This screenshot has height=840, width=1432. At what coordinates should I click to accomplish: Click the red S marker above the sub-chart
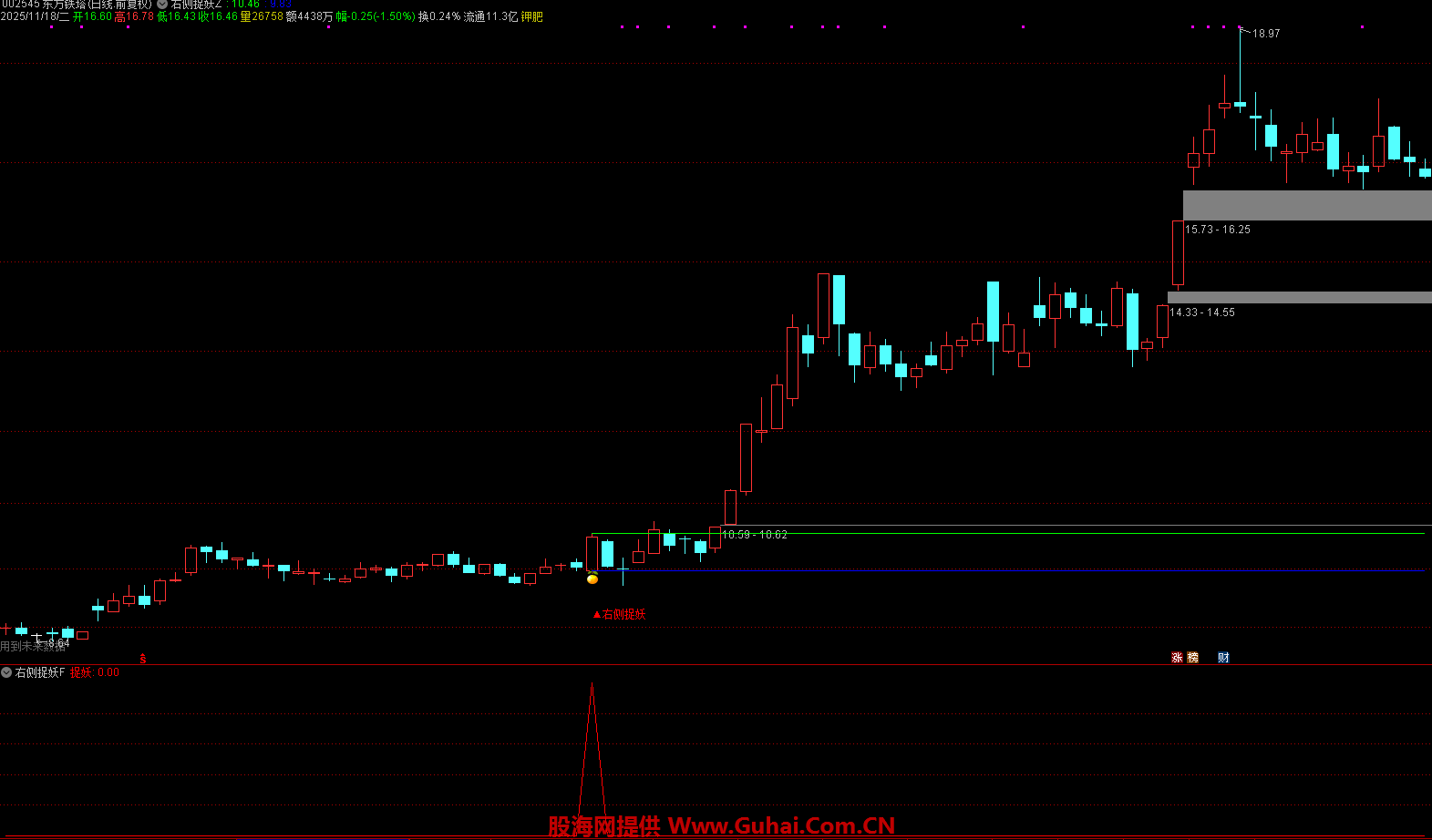click(x=143, y=658)
